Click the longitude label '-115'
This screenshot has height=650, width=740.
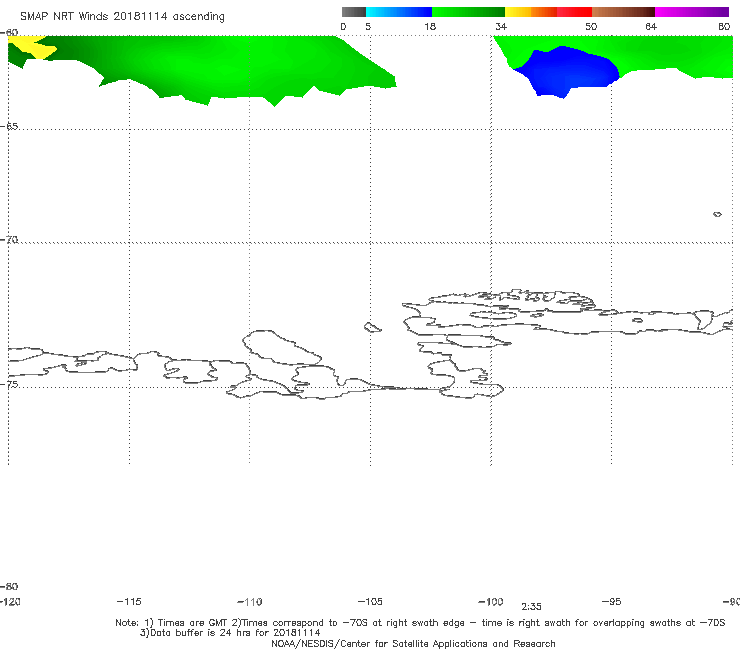click(x=129, y=601)
